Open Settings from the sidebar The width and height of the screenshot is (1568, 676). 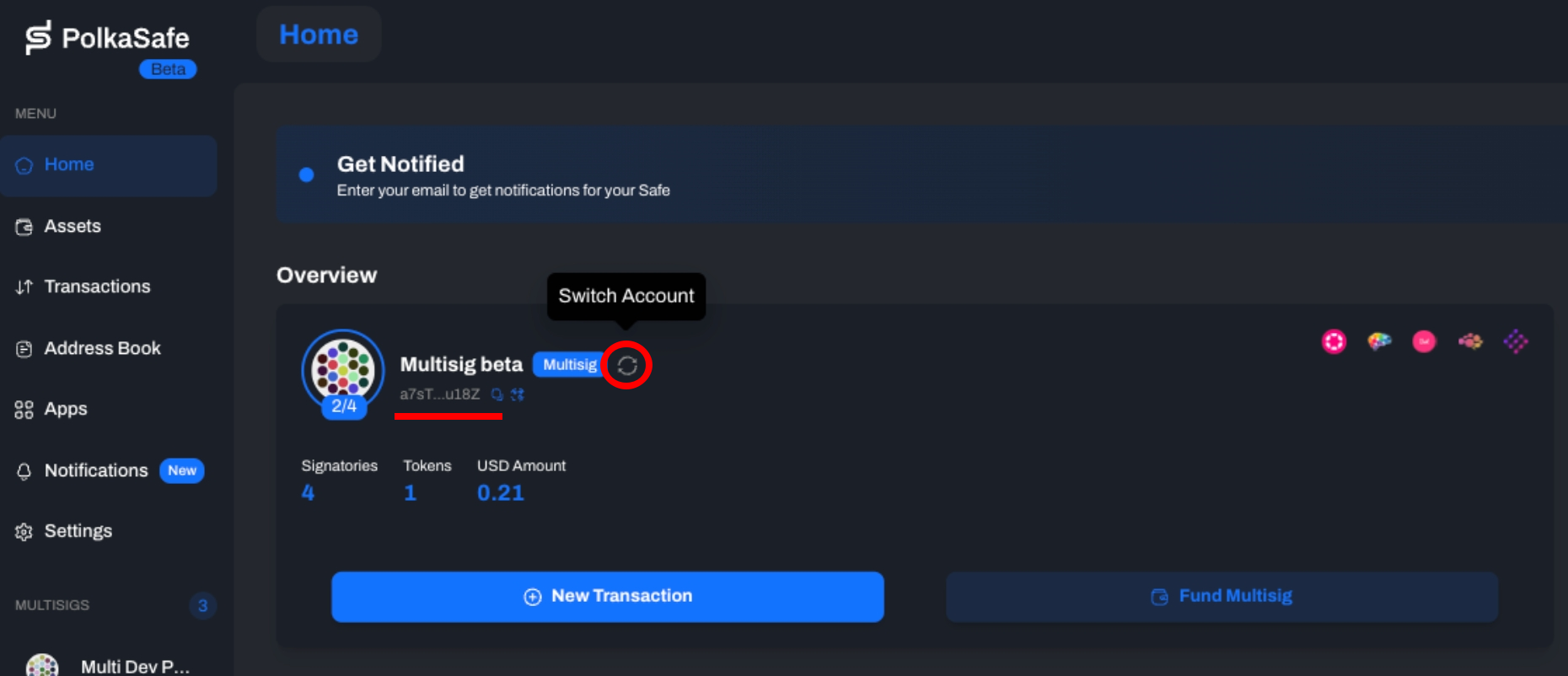coord(78,531)
